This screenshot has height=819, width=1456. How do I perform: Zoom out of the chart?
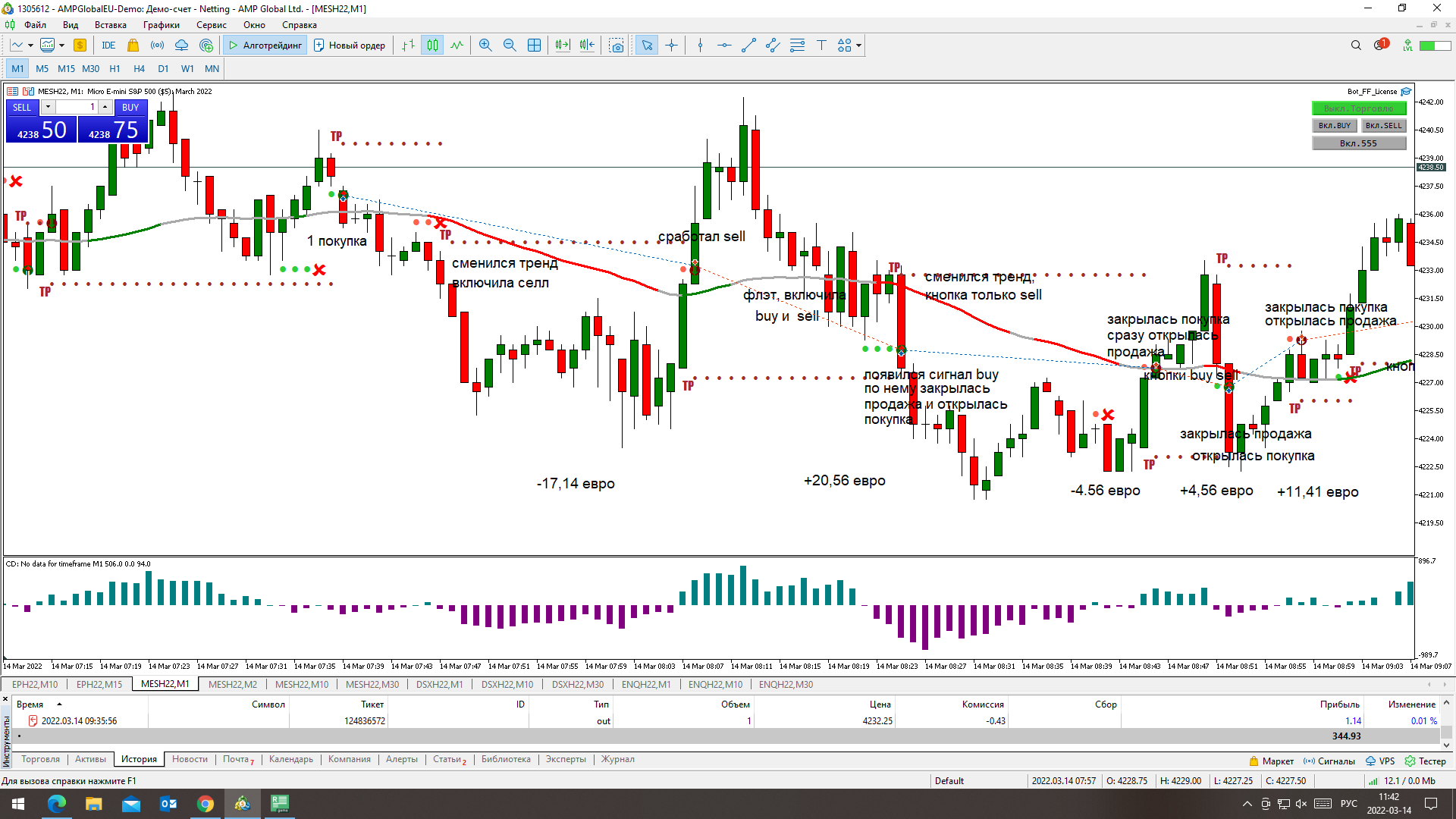tap(510, 45)
